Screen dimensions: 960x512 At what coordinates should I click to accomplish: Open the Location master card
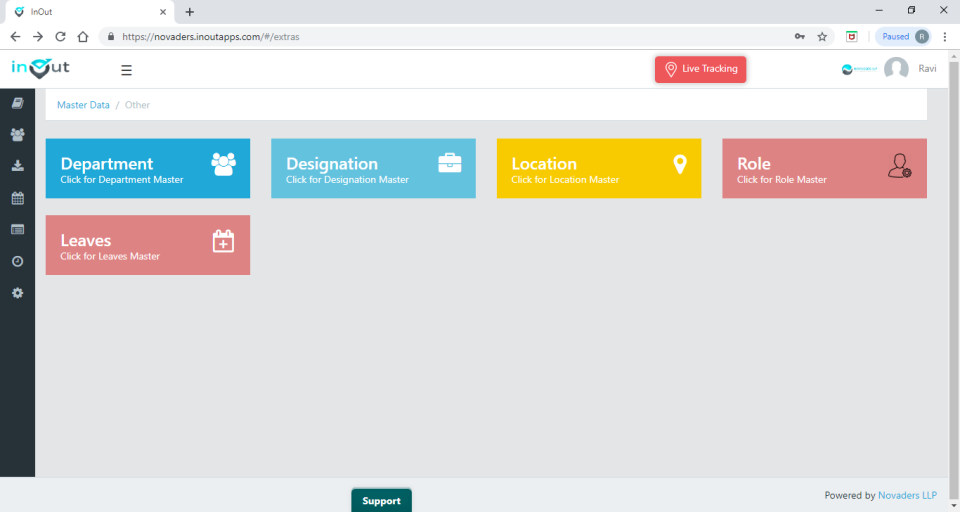(x=599, y=168)
